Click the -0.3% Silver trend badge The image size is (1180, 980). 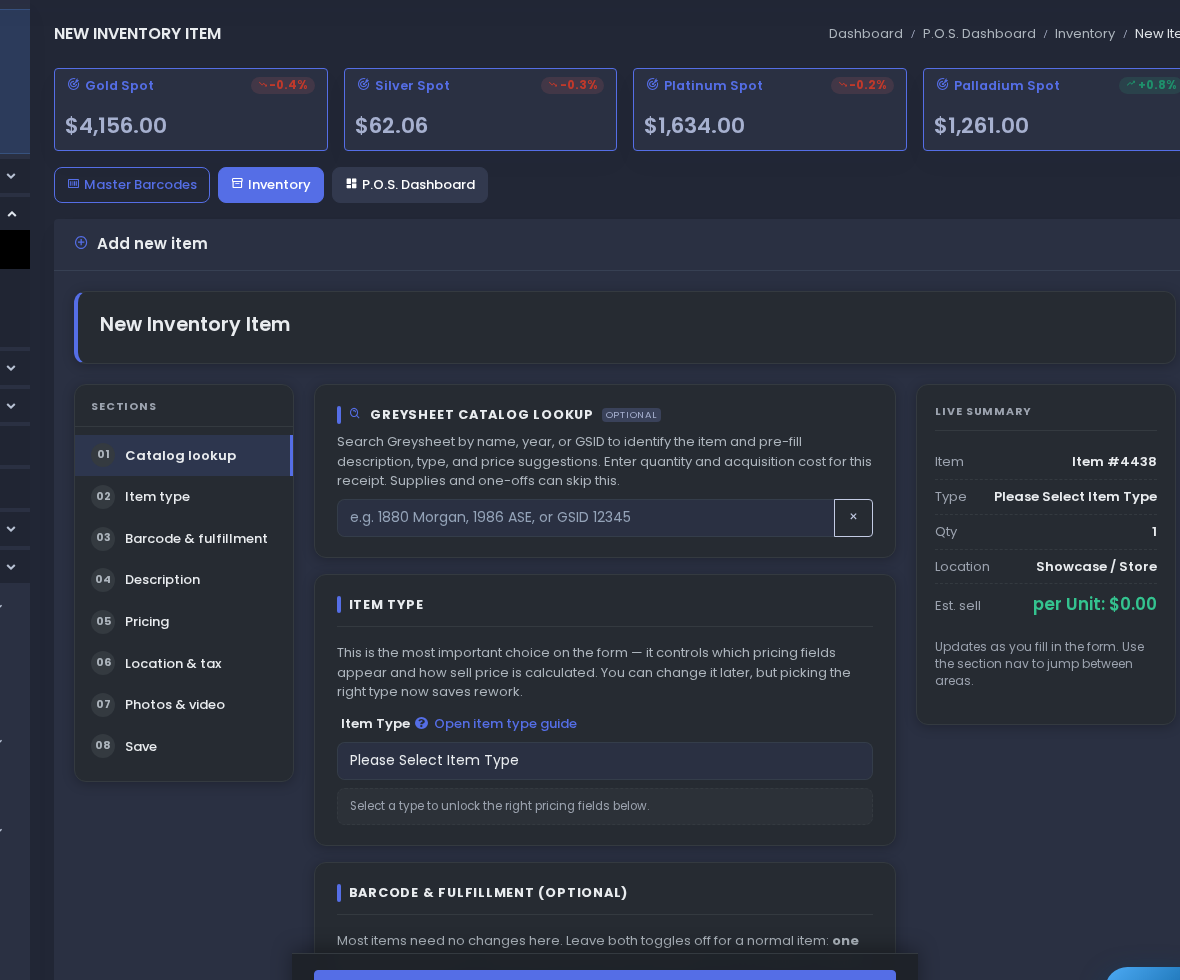click(x=573, y=85)
